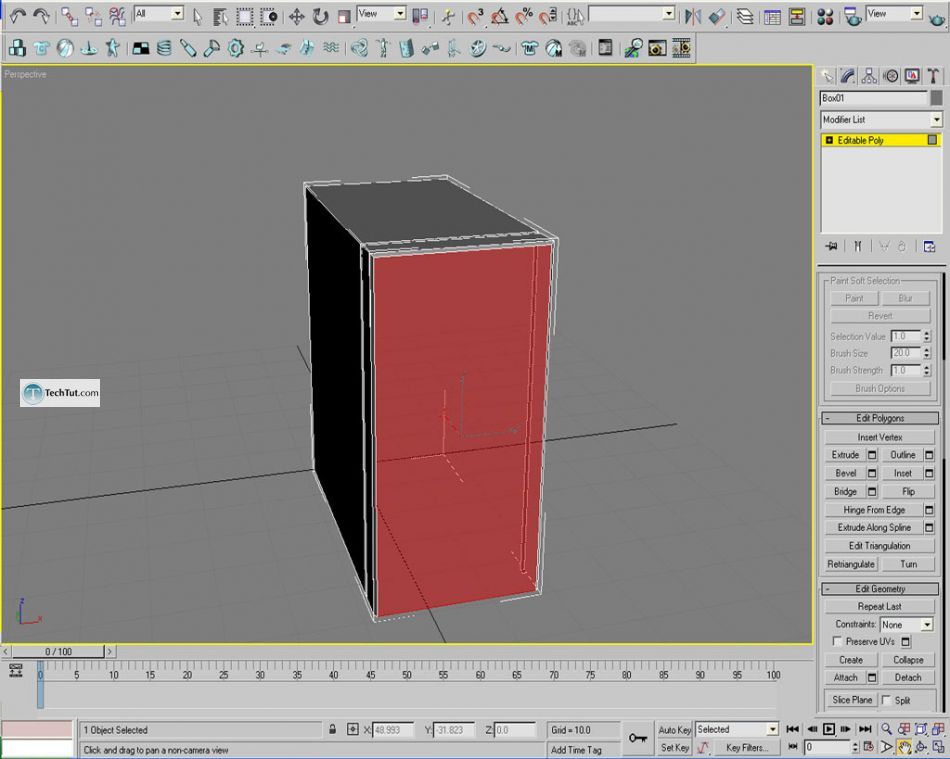
Task: Enable the Preserve UVs checkbox
Action: [x=838, y=642]
